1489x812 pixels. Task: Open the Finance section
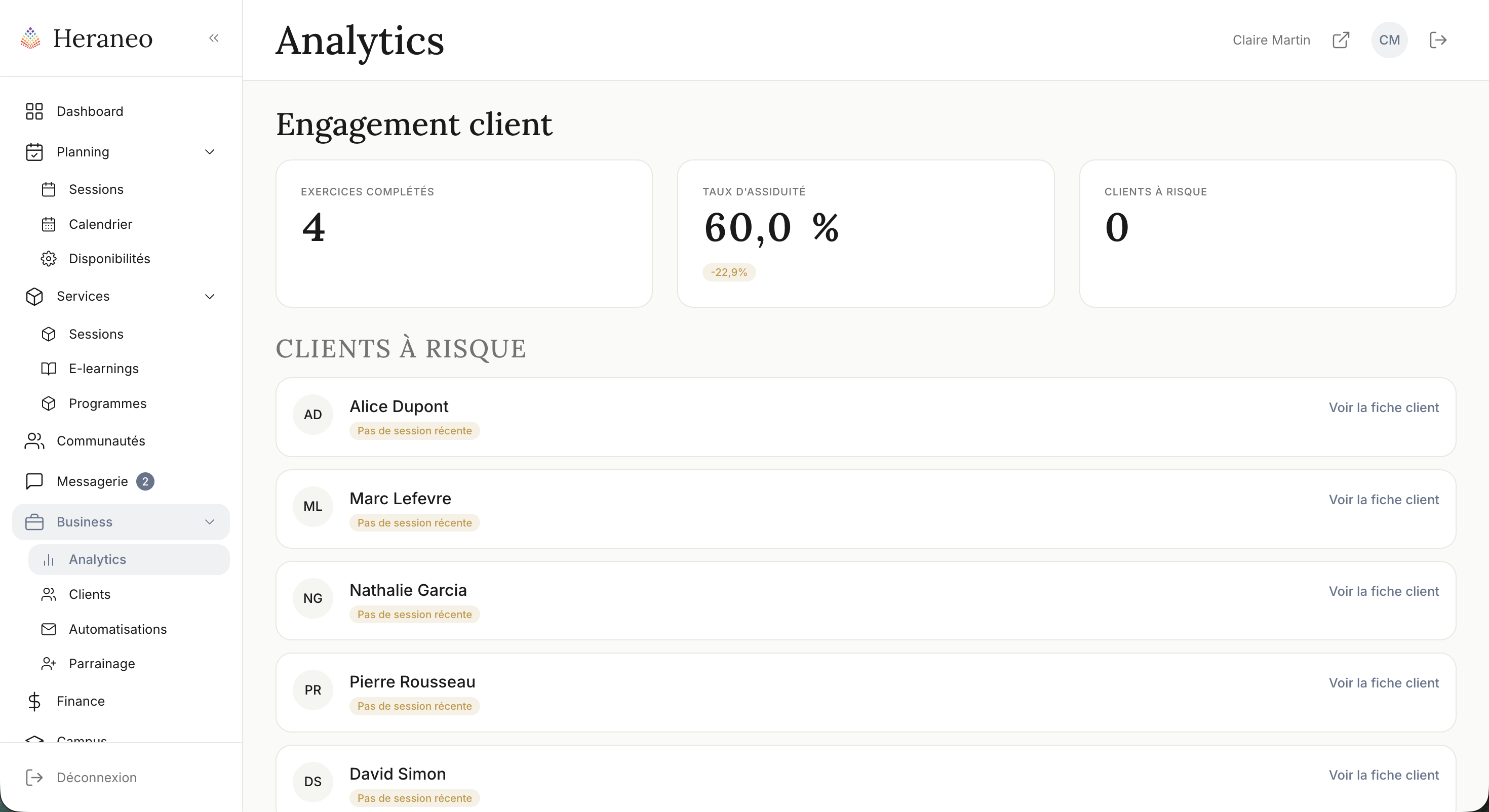click(81, 701)
